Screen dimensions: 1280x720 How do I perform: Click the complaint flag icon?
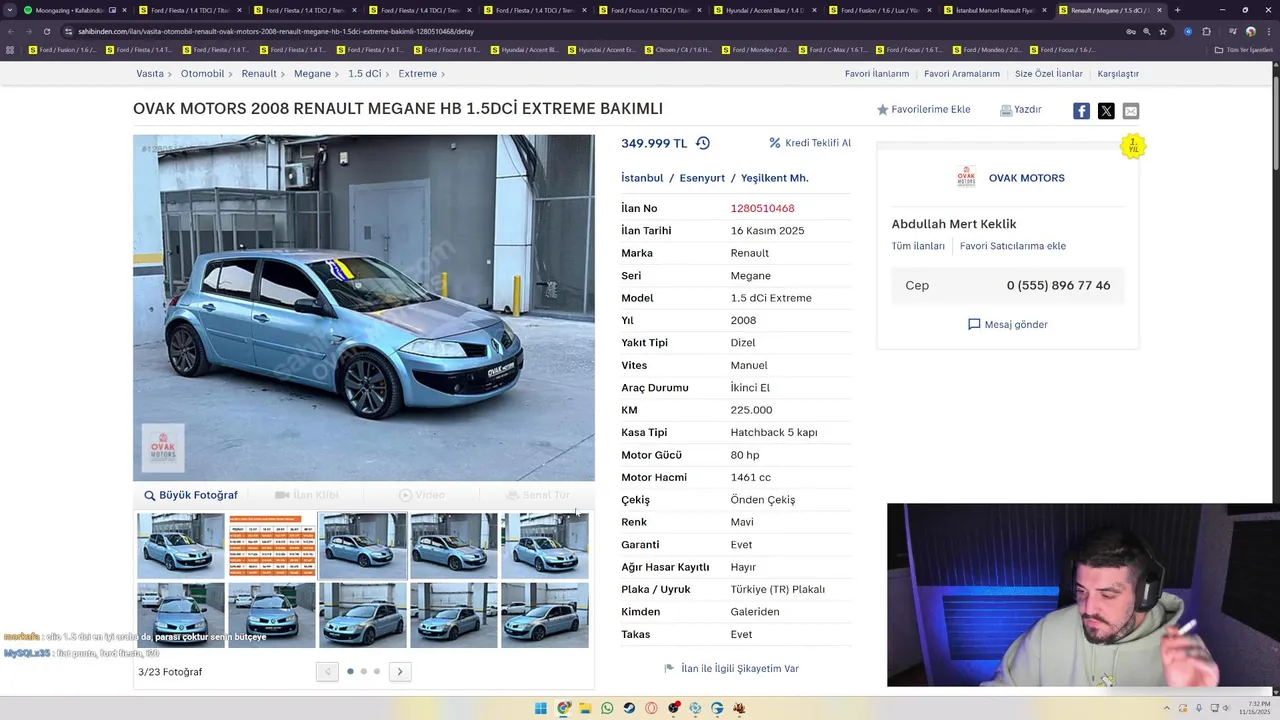(x=669, y=668)
